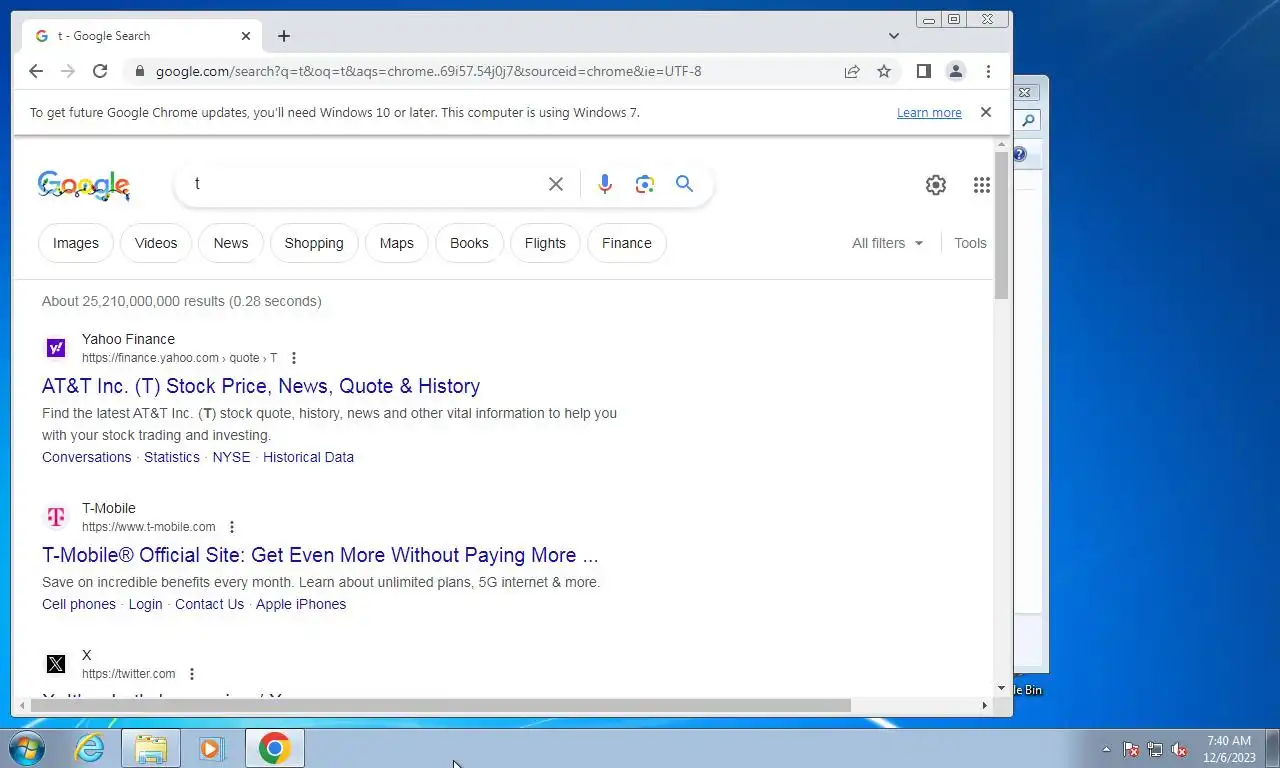The height and width of the screenshot is (768, 1280).
Task: Open more options for the Yahoo Finance result
Action: [294, 358]
